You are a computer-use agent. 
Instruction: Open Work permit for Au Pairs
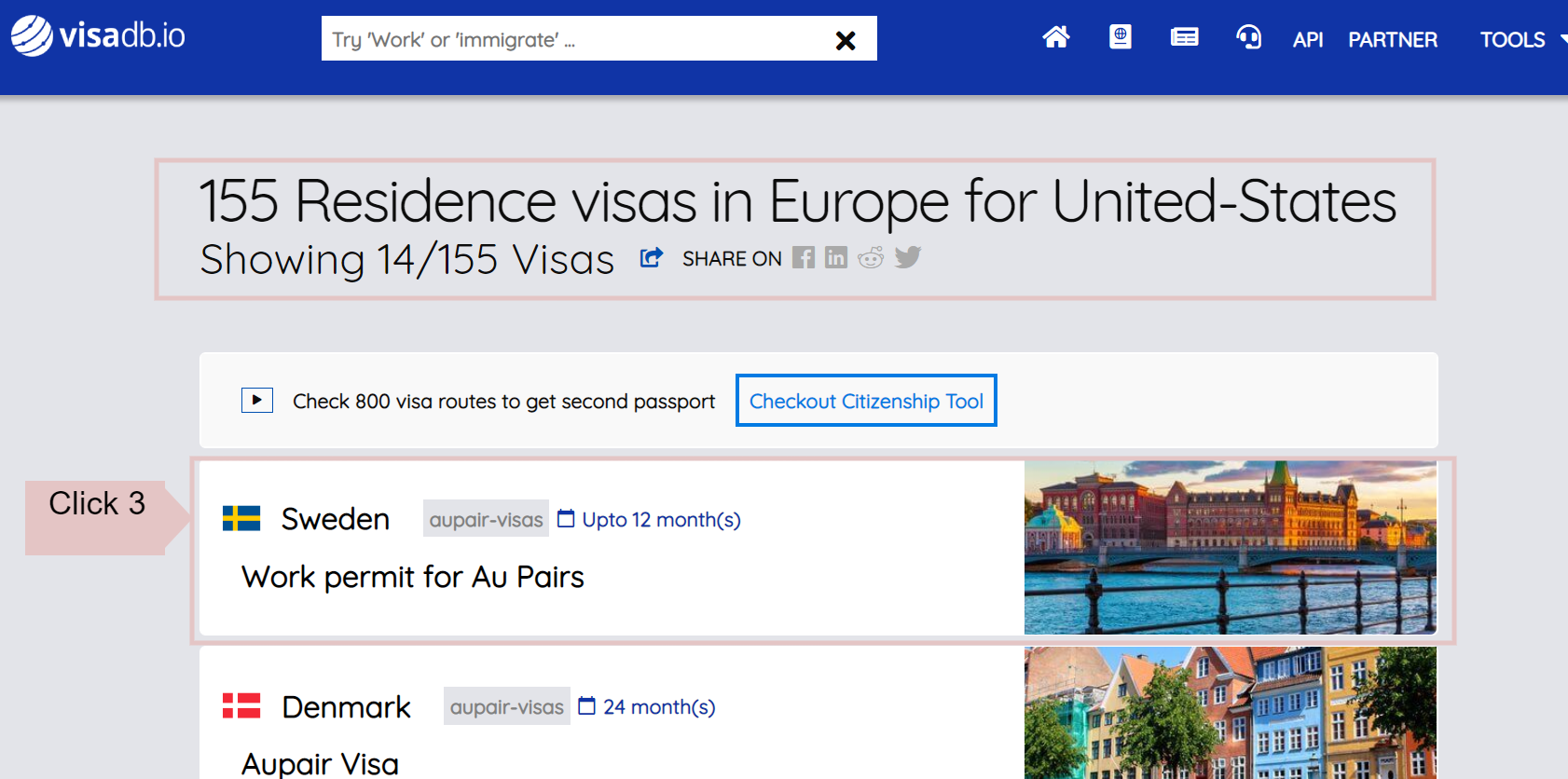(413, 578)
